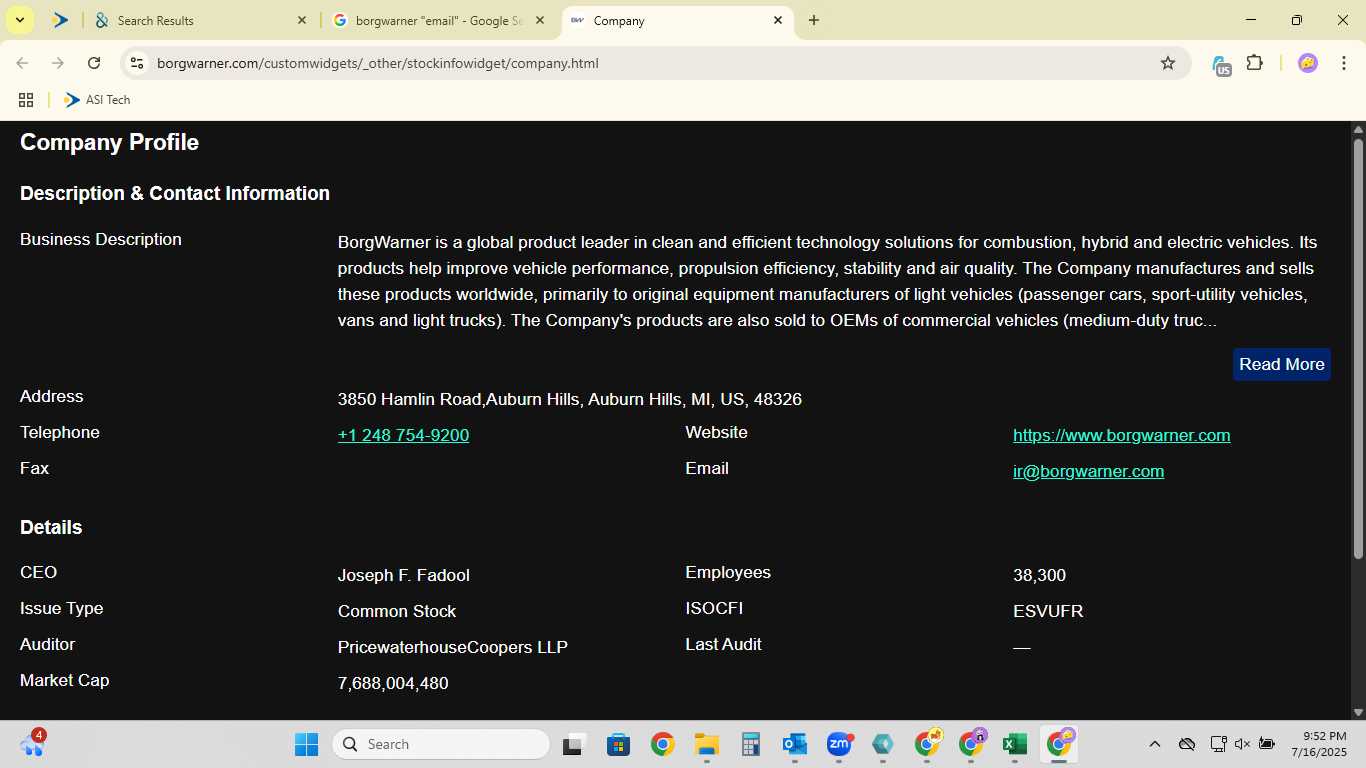The height and width of the screenshot is (768, 1366).
Task: Click the Market Cap value 7,688,004,480
Action: pos(393,683)
